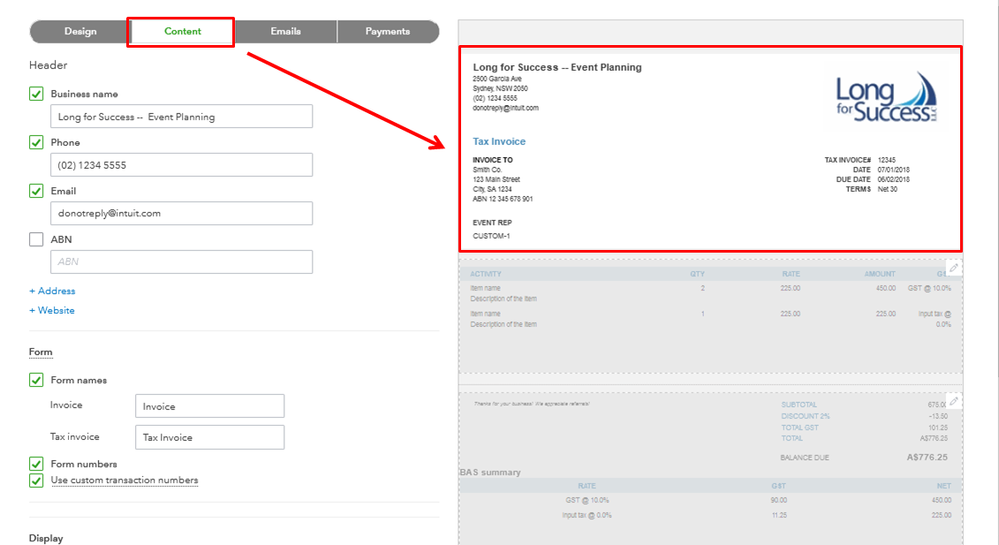
Task: Click the Tax Invoice title in preview
Action: (499, 142)
